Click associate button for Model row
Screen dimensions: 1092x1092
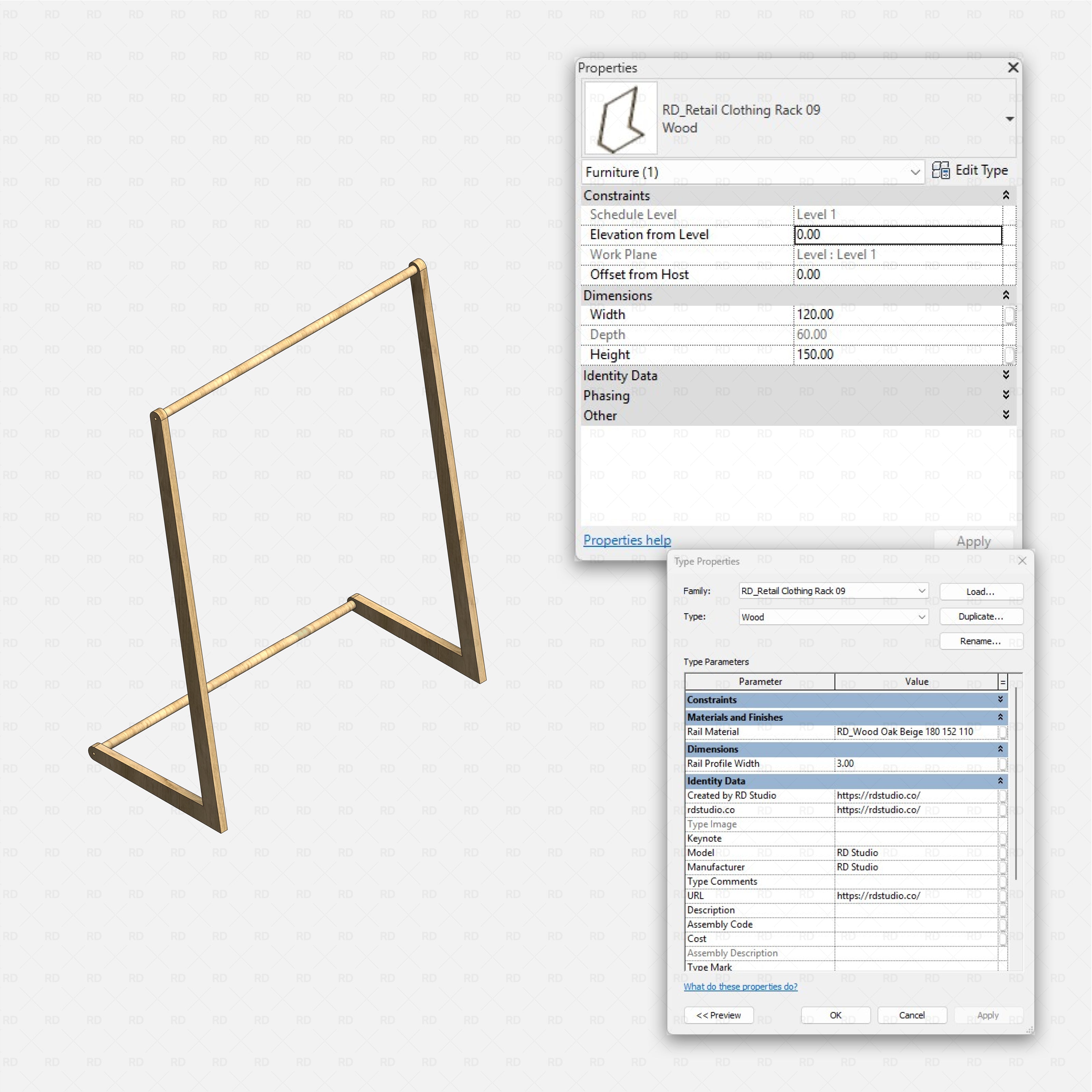1003,853
